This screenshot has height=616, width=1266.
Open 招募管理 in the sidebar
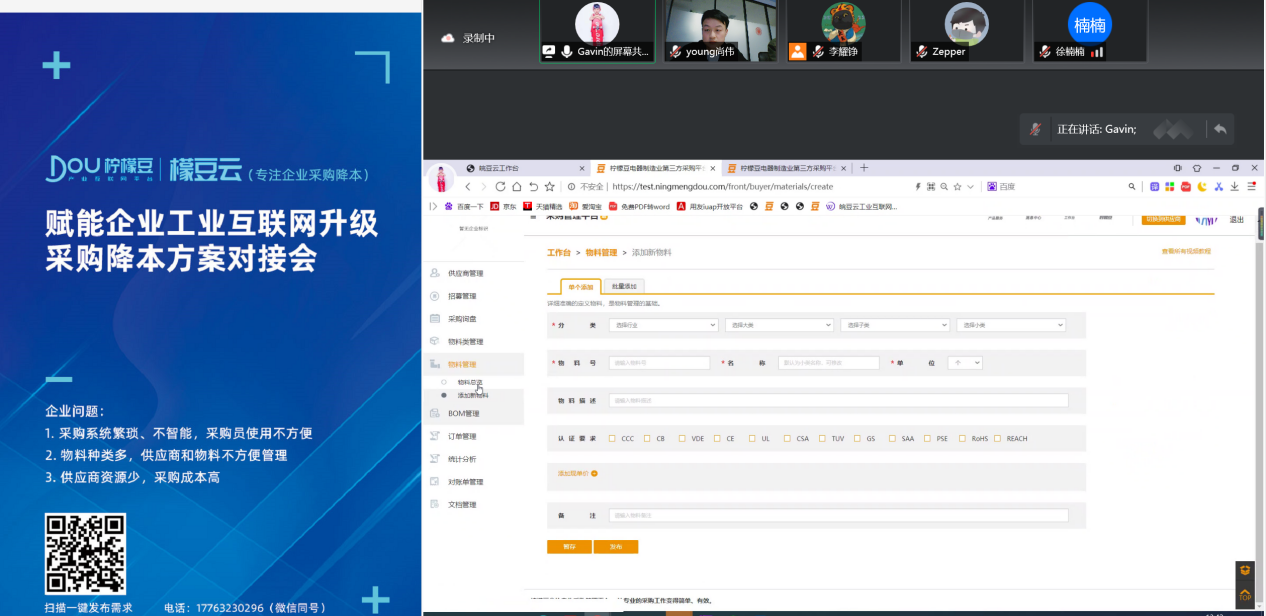462,296
